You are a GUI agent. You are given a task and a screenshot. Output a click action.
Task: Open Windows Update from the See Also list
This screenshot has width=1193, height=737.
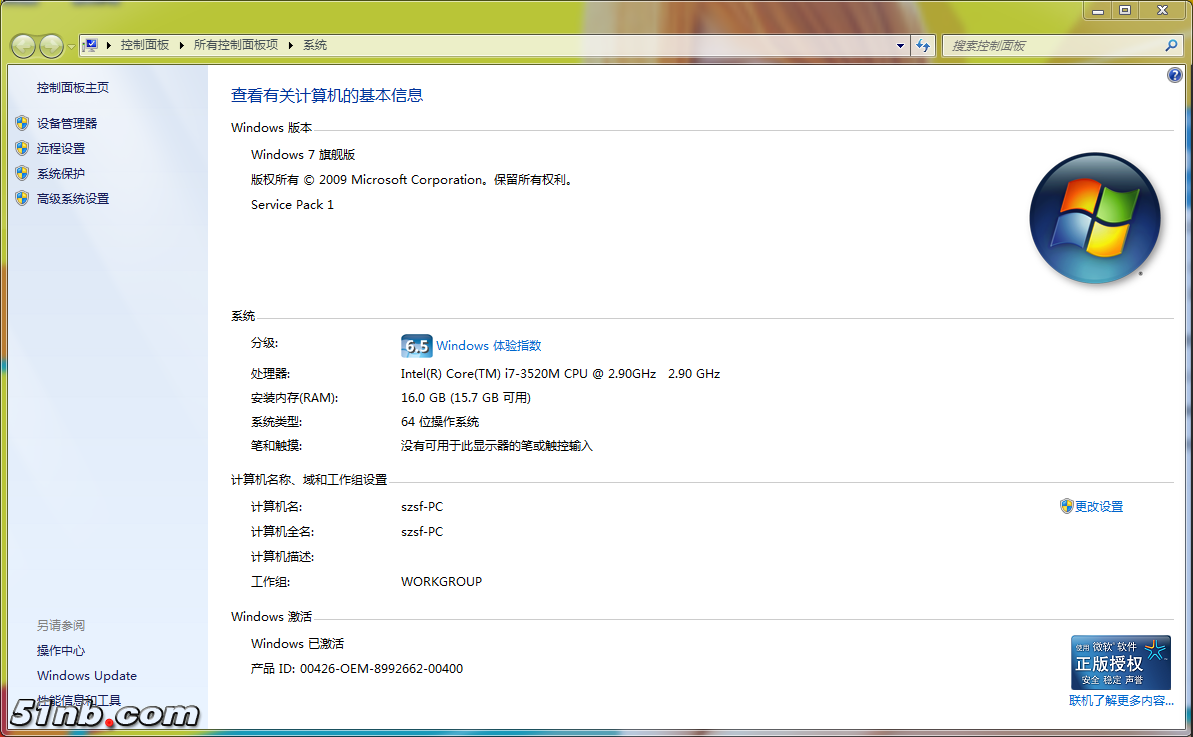tap(87, 676)
